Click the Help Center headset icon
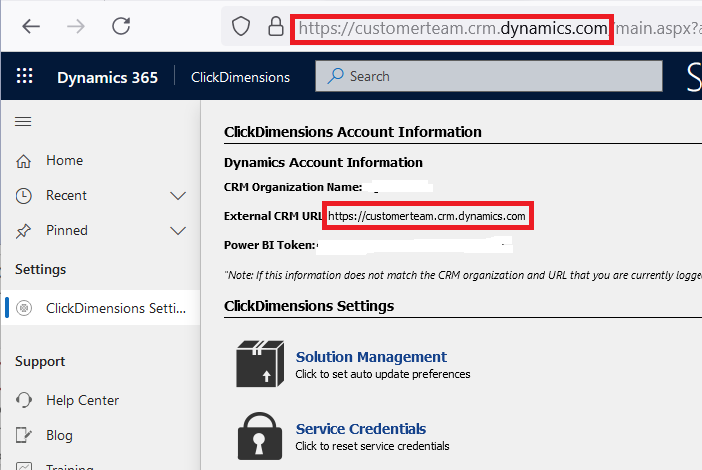The height and width of the screenshot is (470, 702). [23, 400]
